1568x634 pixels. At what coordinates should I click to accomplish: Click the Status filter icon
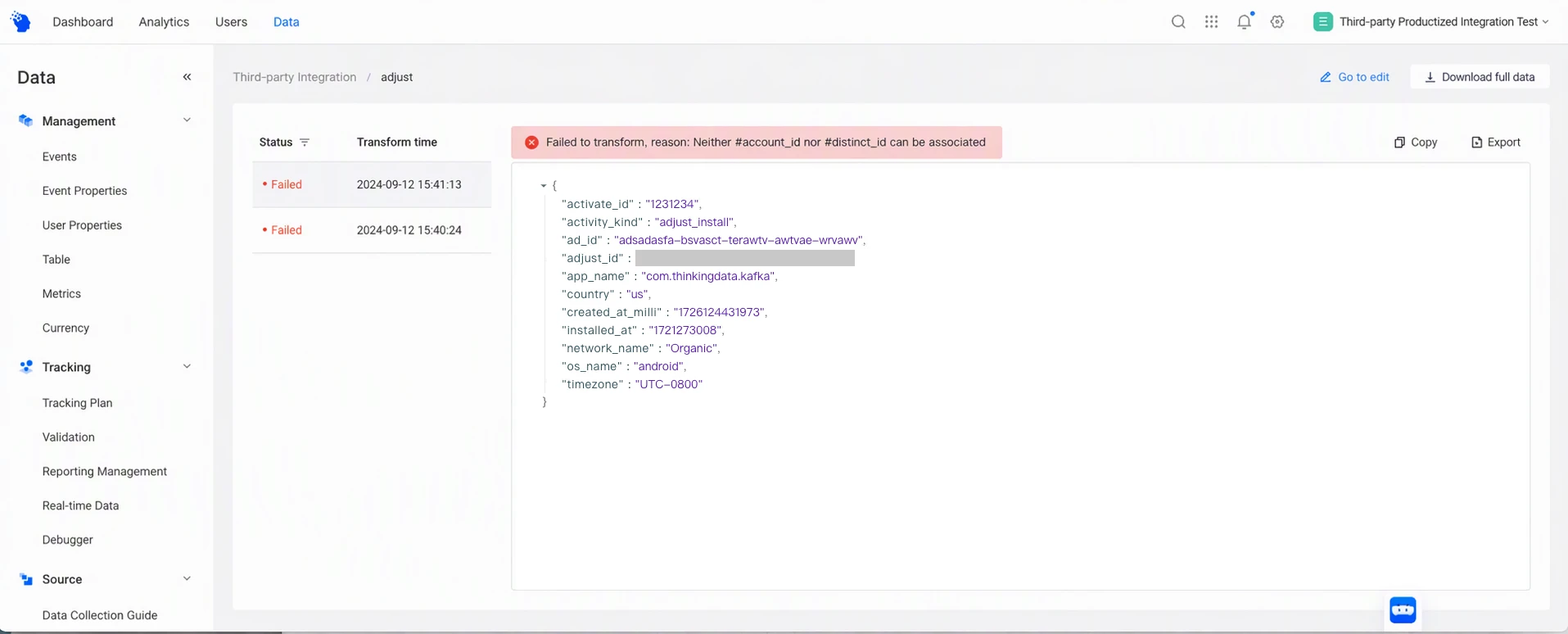click(x=305, y=143)
